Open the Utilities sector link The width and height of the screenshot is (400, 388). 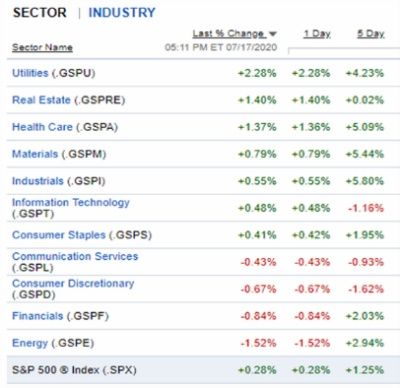tap(30, 73)
